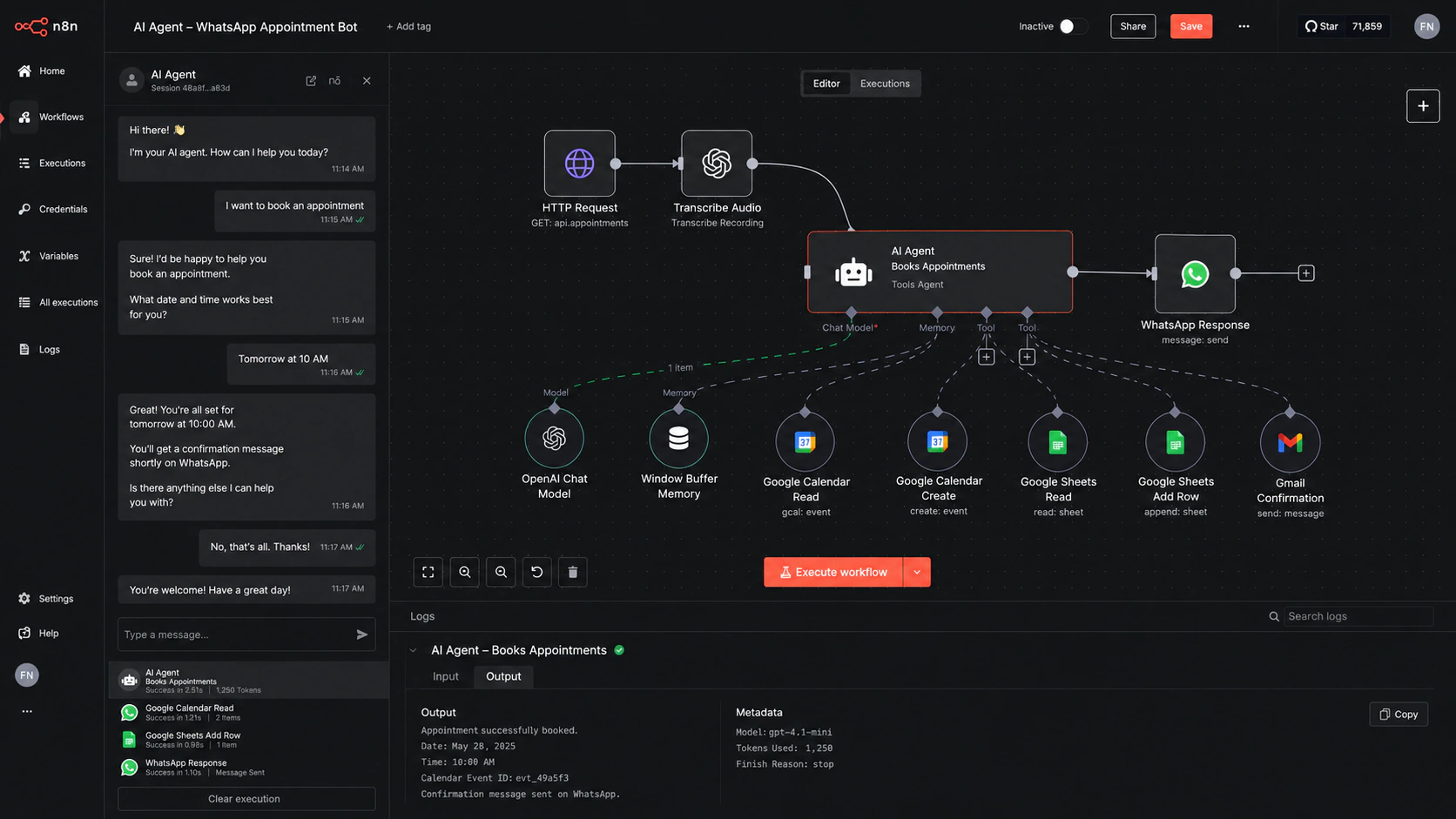Viewport: 1456px width, 819px height.
Task: Add a tool via first Tool plus
Action: click(x=986, y=357)
